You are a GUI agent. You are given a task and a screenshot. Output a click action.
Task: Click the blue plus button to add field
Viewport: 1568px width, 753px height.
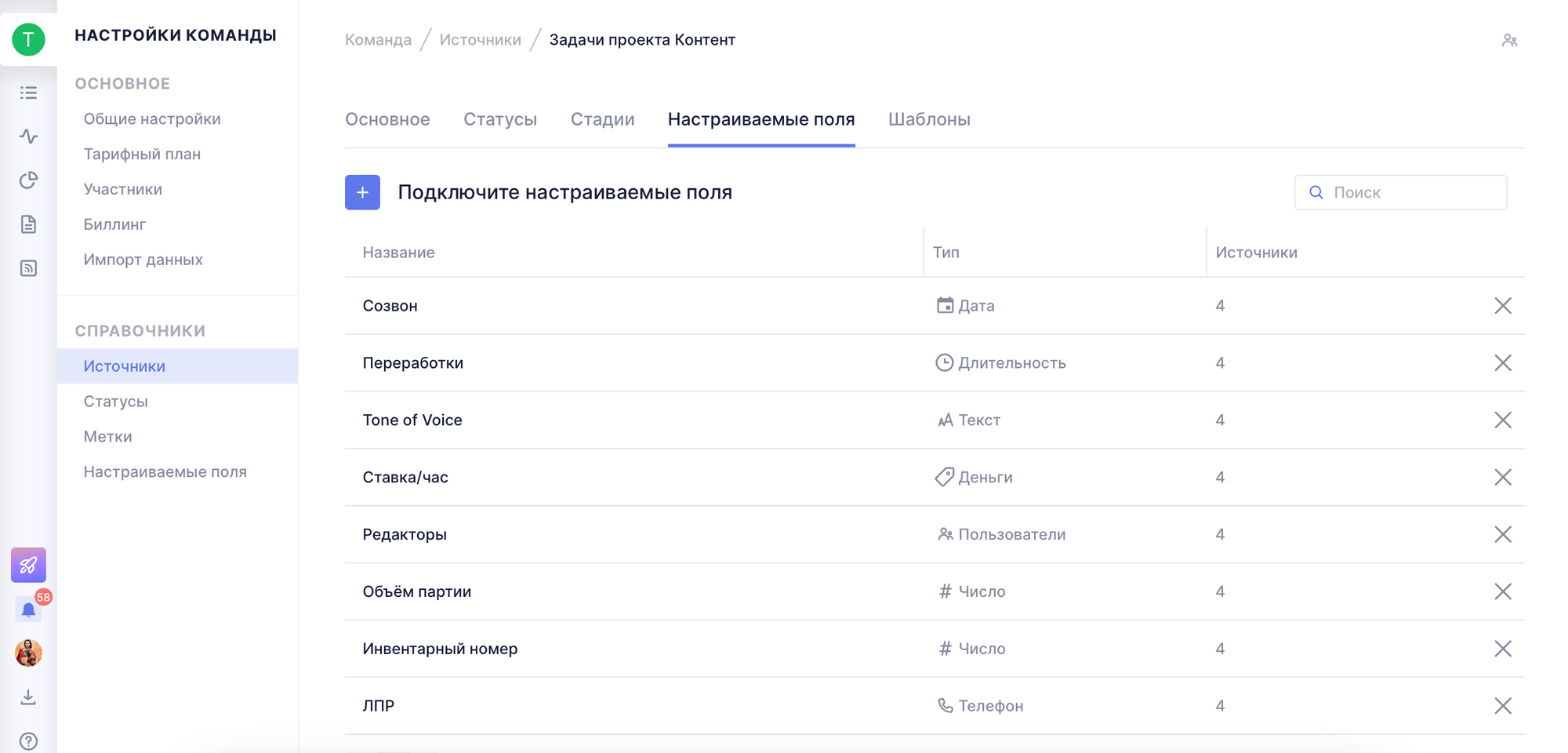tap(362, 192)
